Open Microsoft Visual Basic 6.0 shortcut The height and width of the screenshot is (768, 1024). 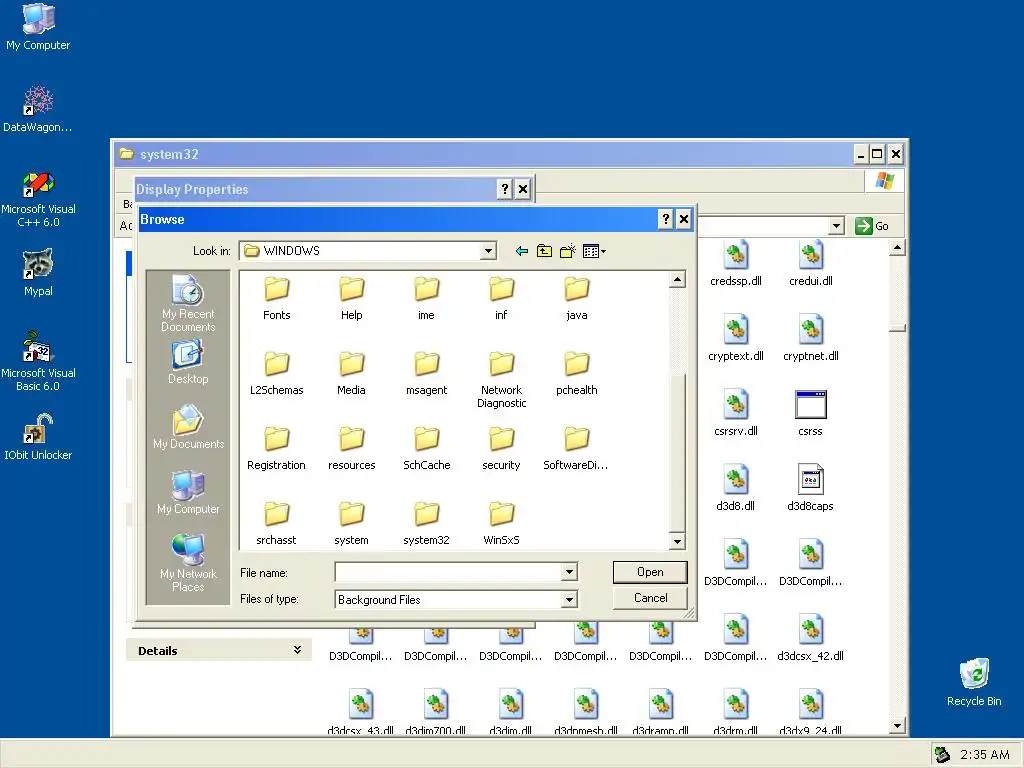[x=38, y=362]
